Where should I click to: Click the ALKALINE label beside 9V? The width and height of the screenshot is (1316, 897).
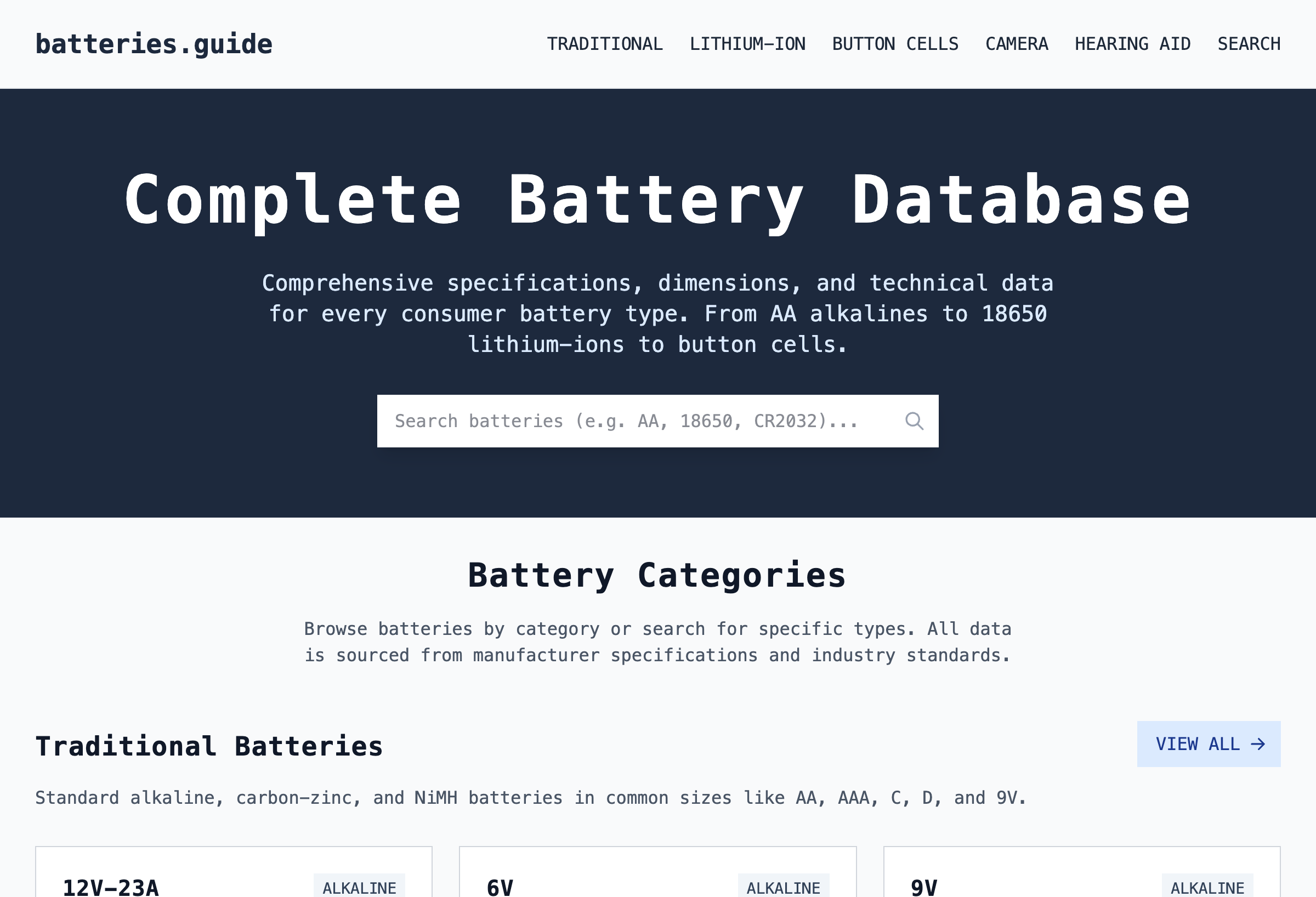(x=1208, y=886)
